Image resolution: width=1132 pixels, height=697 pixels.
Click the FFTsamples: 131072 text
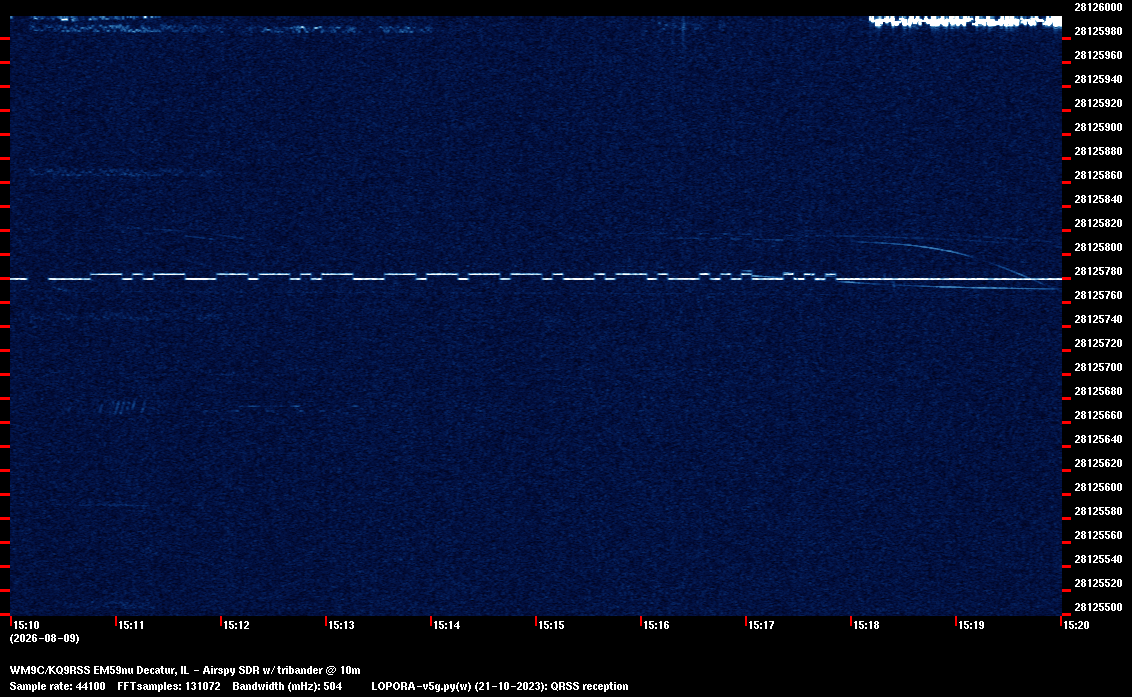click(169, 686)
